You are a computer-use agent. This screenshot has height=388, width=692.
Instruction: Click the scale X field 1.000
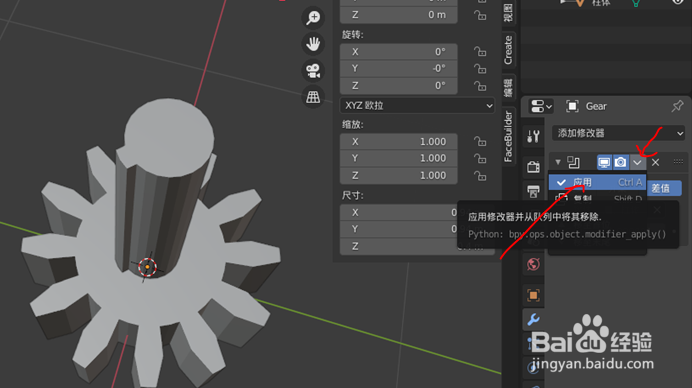[399, 141]
